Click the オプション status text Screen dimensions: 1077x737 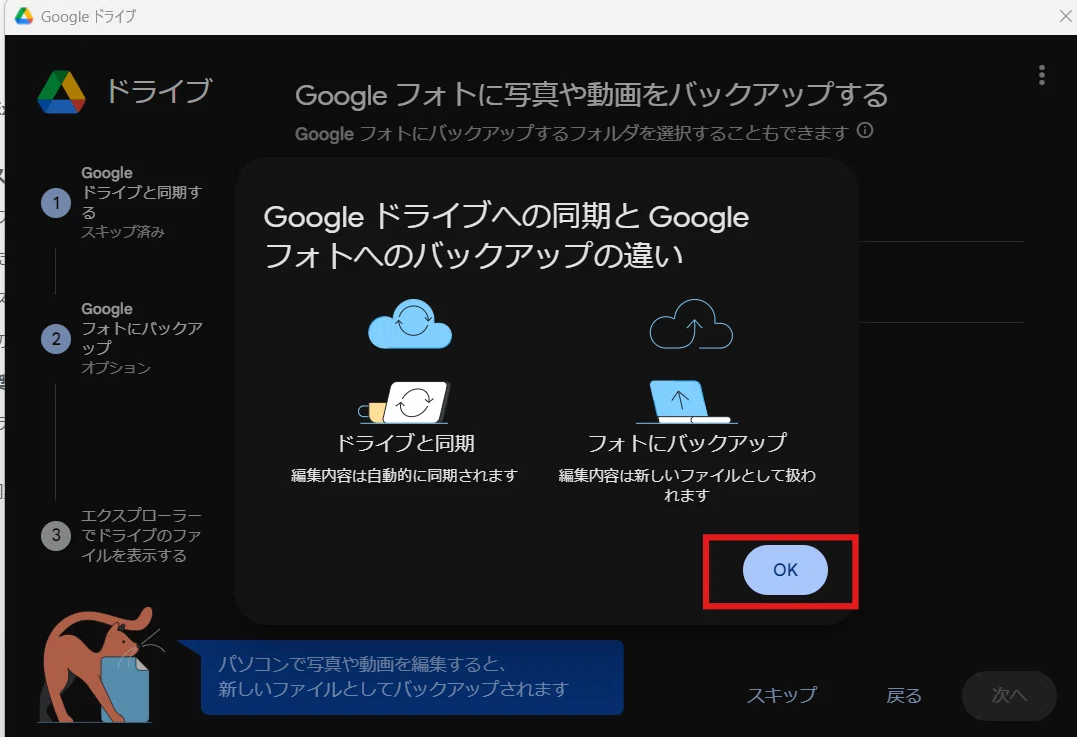[x=116, y=367]
